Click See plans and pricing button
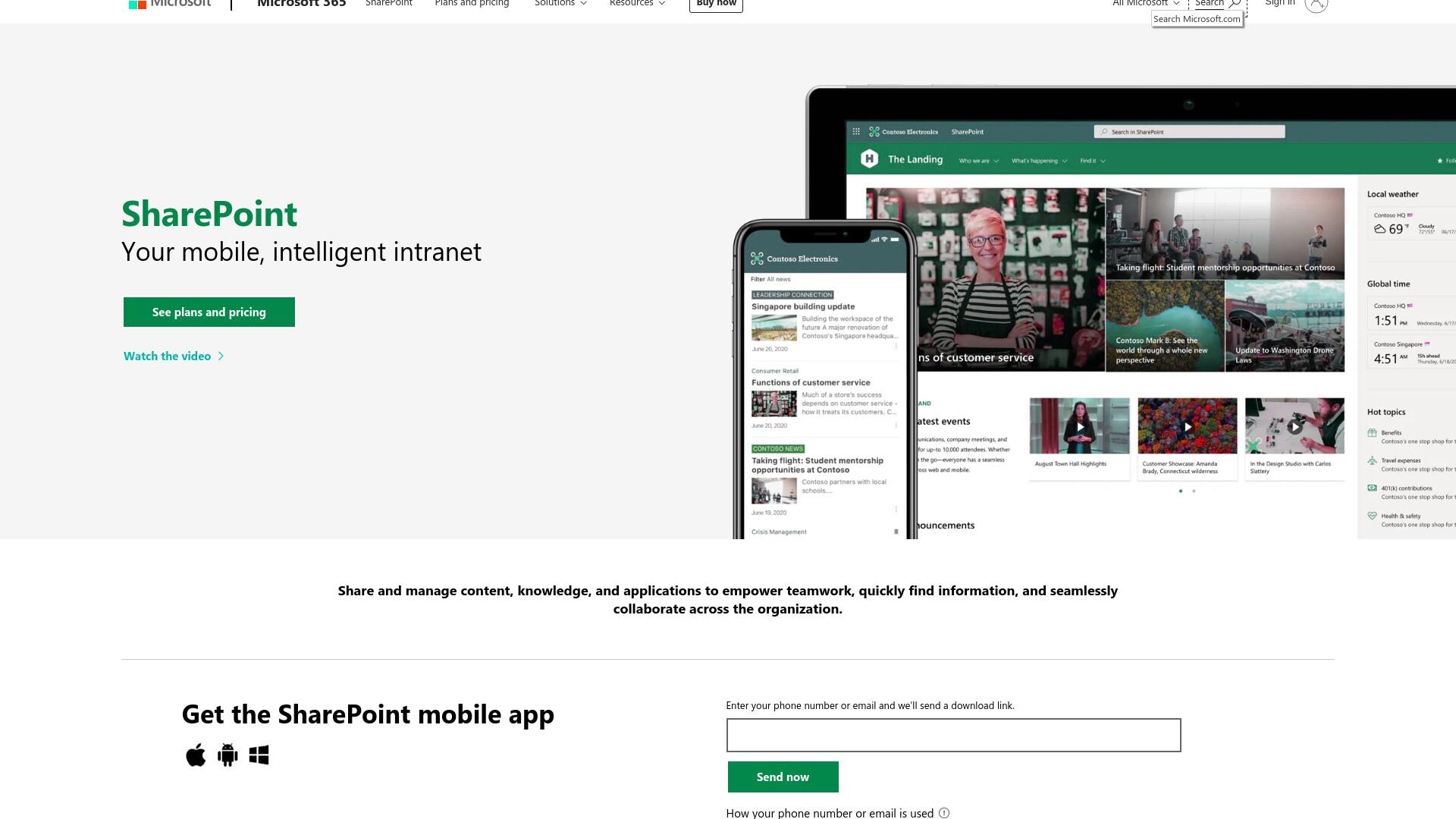This screenshot has height=819, width=1456. (209, 312)
